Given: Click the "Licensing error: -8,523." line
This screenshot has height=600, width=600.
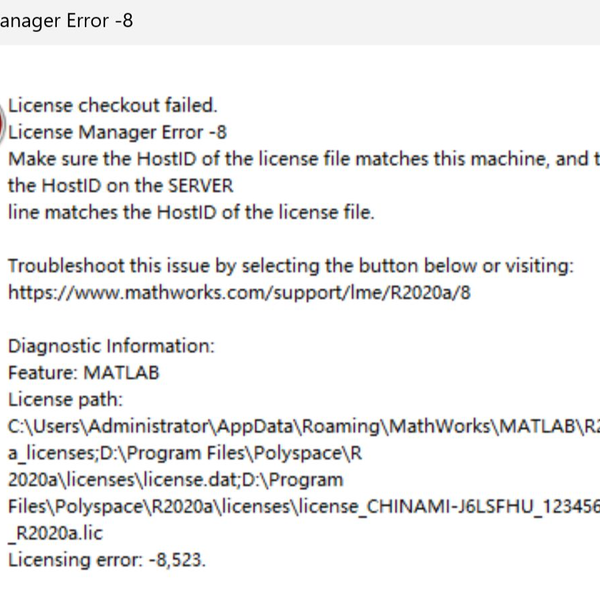Looking at the screenshot, I should click(x=107, y=560).
